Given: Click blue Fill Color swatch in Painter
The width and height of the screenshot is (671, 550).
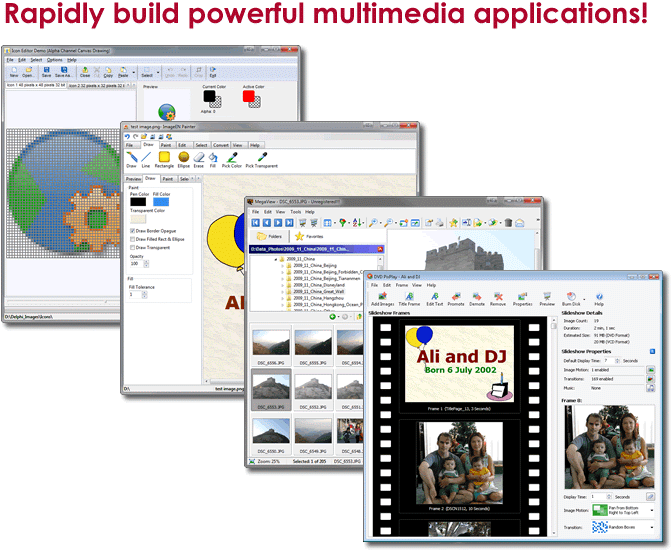Looking at the screenshot, I should 161,202.
